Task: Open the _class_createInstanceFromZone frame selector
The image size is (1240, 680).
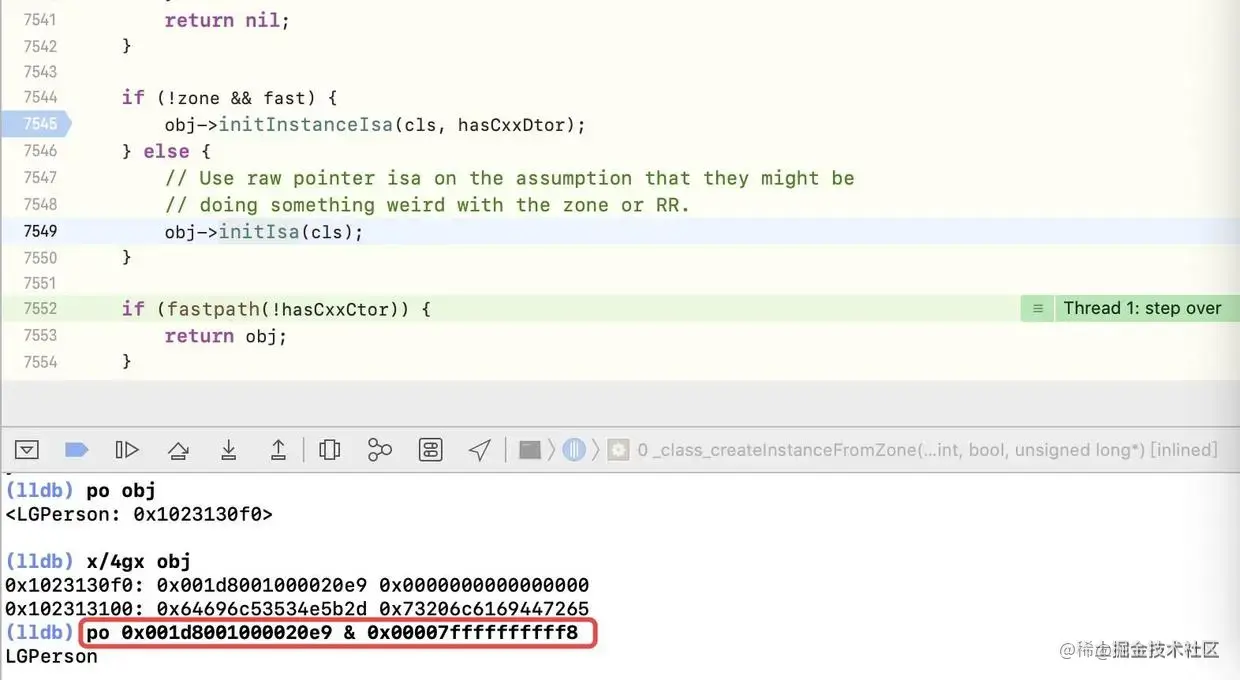Action: click(x=927, y=450)
